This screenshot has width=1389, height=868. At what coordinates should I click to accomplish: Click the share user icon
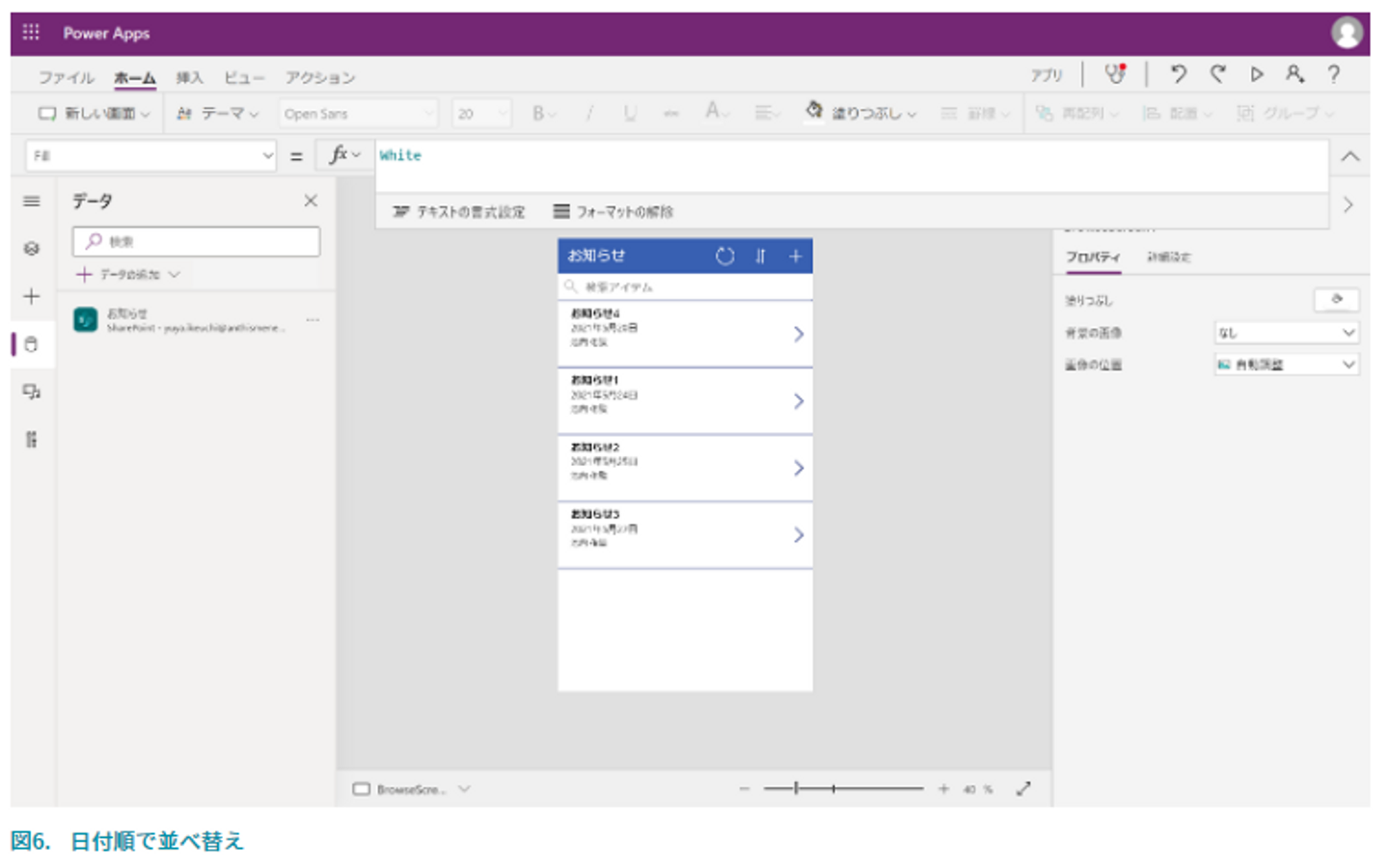(1294, 74)
